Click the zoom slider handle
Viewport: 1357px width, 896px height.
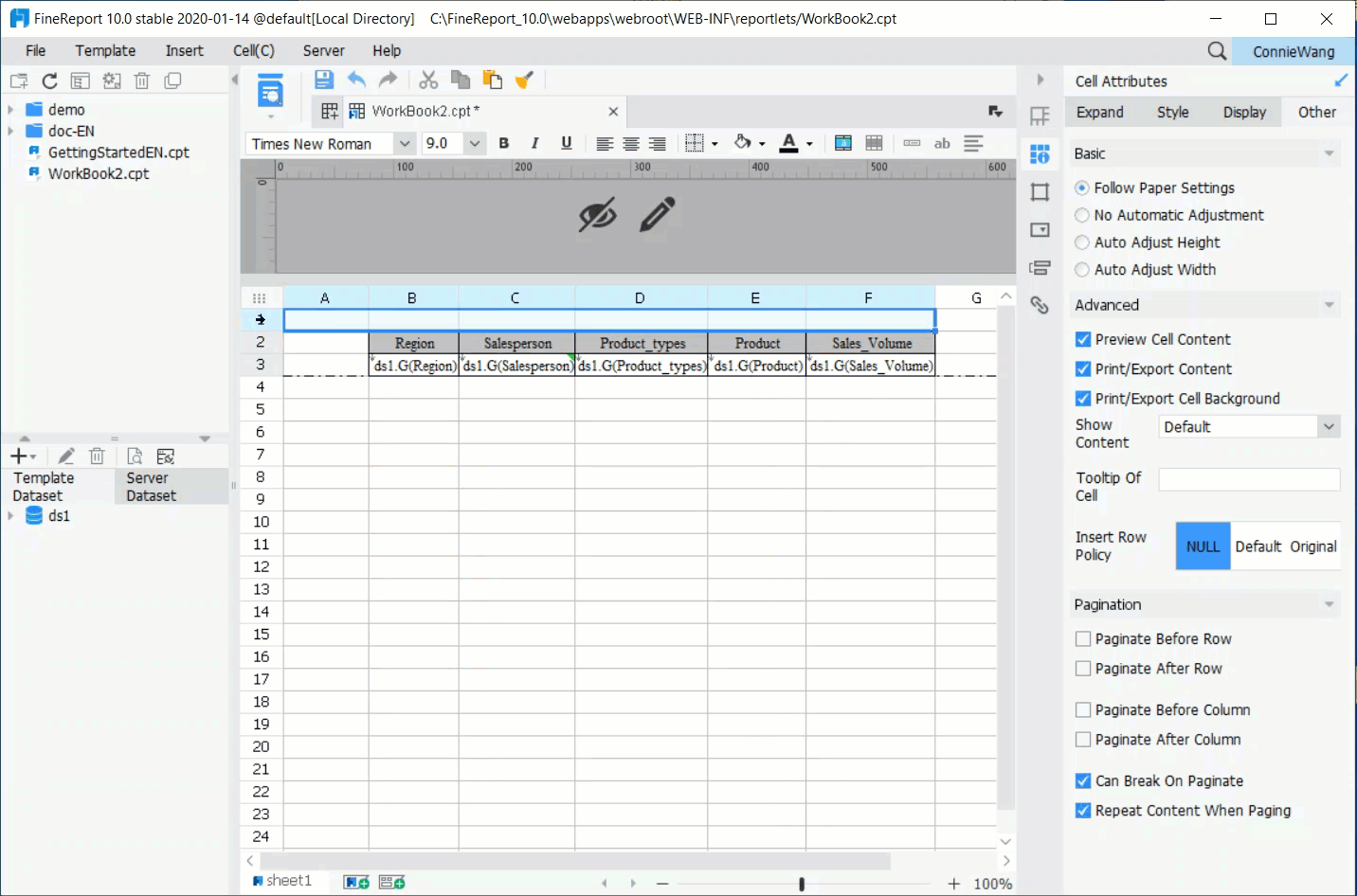click(802, 884)
